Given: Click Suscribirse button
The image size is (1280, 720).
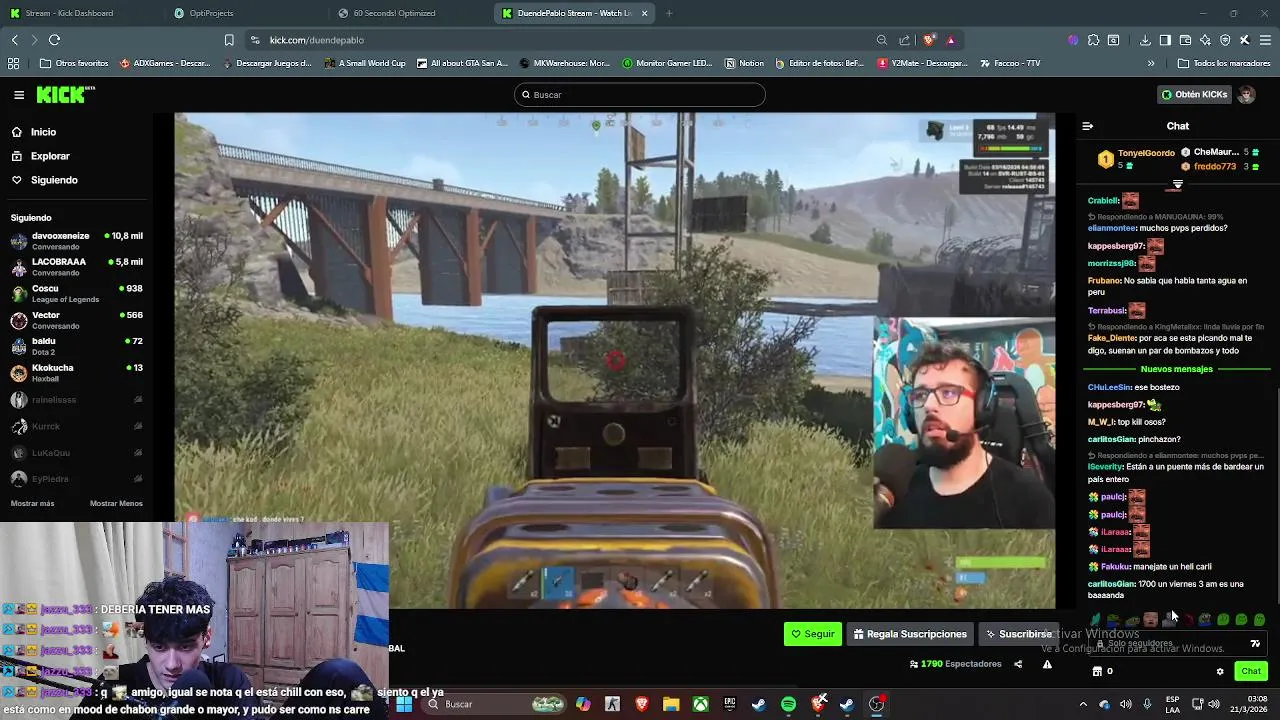Looking at the screenshot, I should click(x=1018, y=634).
